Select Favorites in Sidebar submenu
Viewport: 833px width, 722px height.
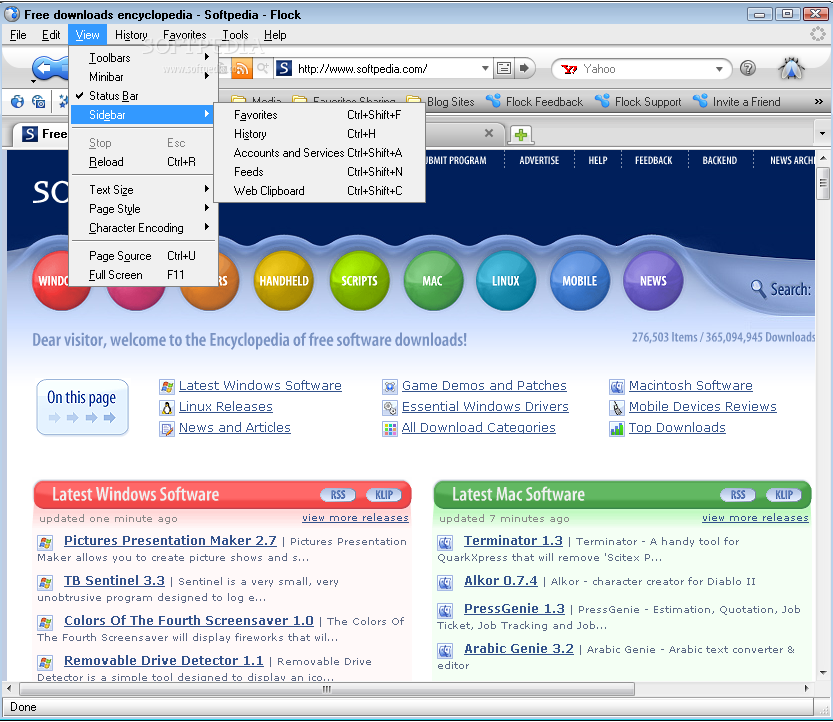click(x=319, y=115)
